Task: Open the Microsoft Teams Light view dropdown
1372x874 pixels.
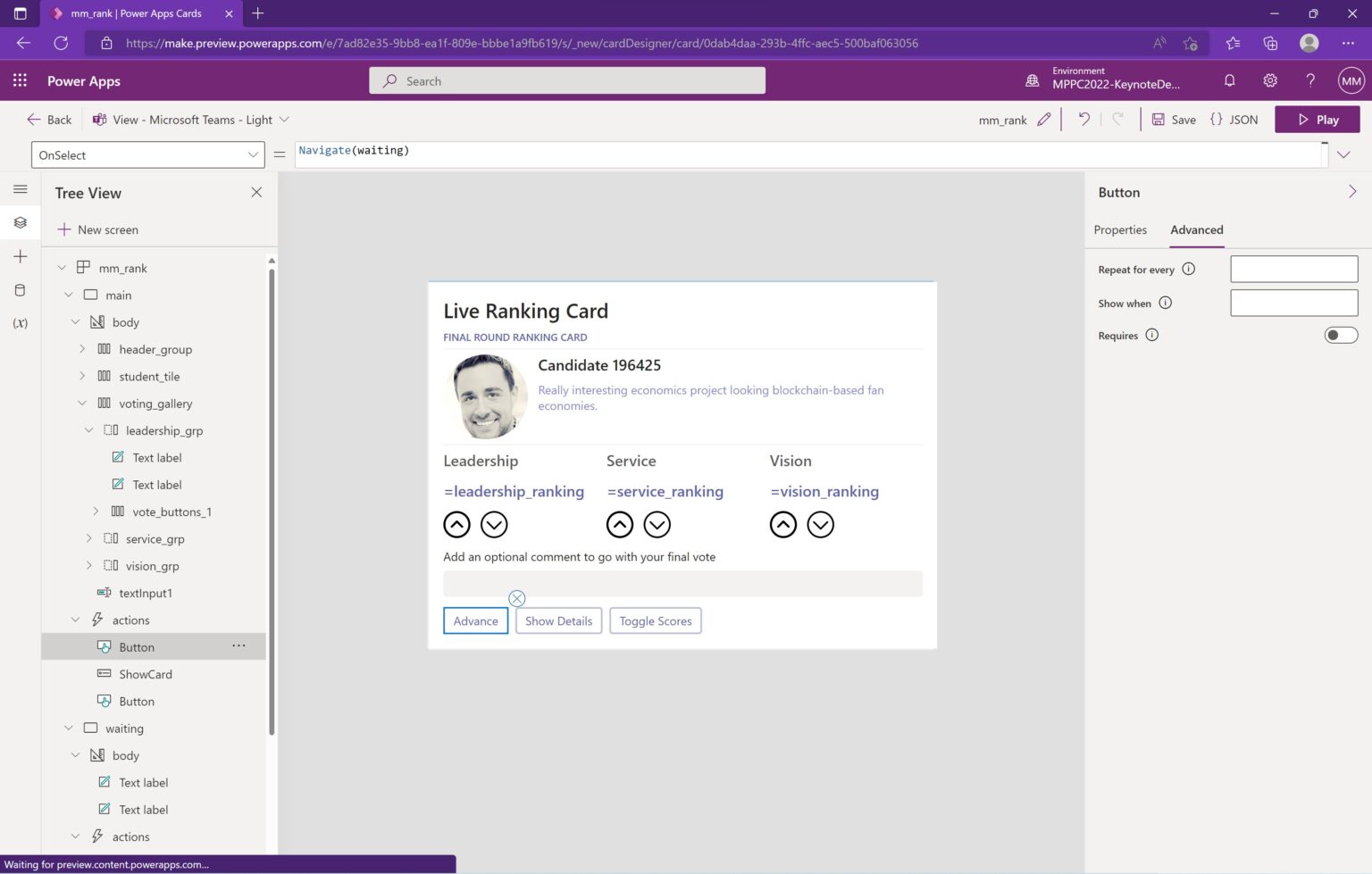Action: [x=284, y=119]
